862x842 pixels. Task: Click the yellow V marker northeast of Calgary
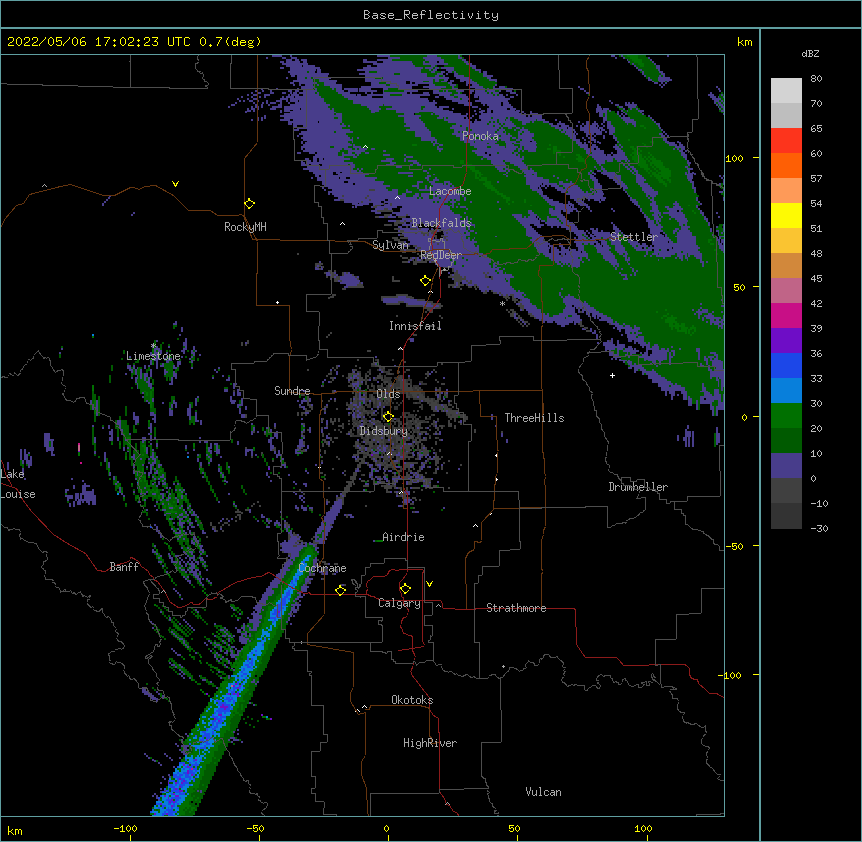[429, 584]
